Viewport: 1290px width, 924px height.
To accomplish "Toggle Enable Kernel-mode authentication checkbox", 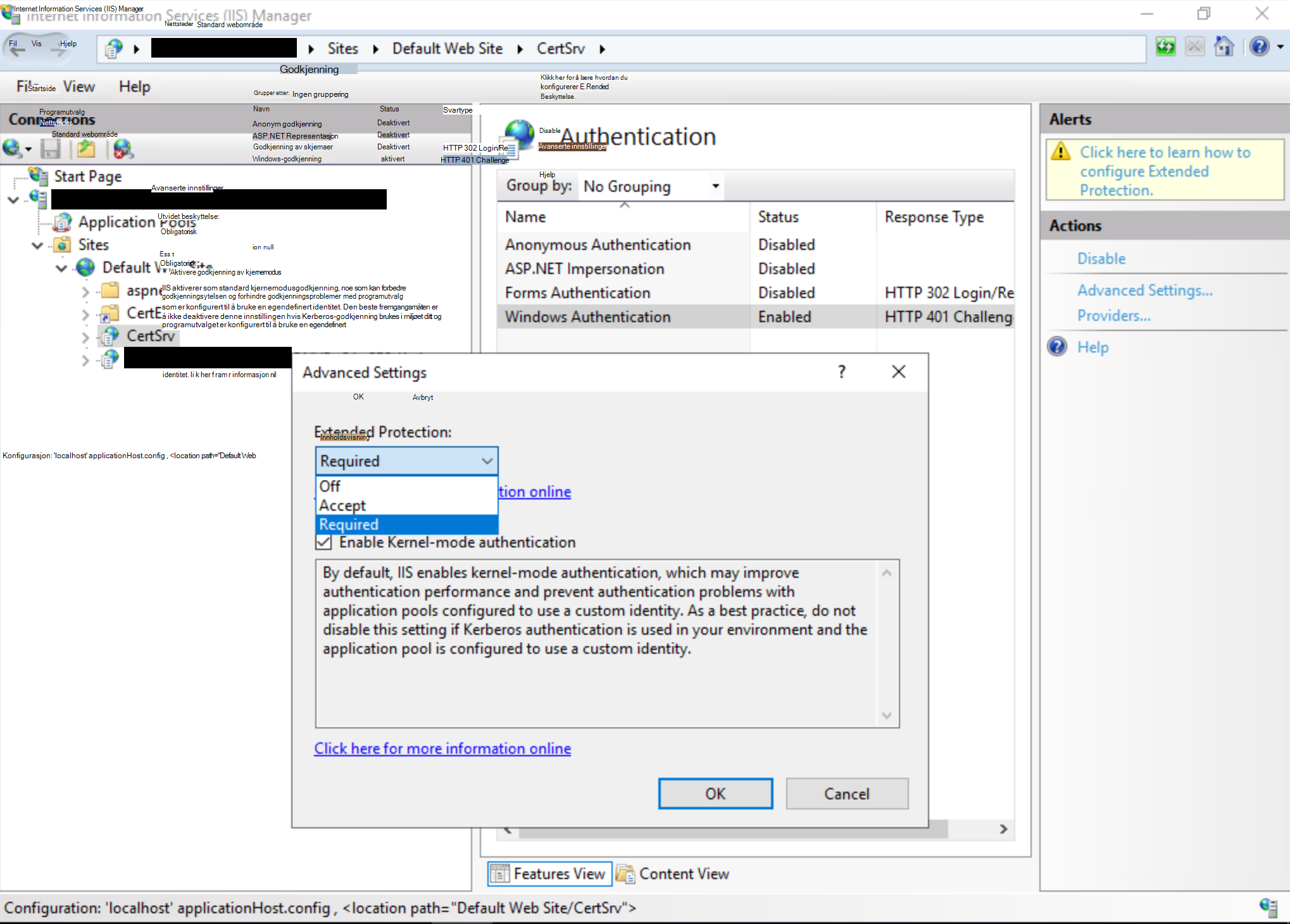I will tap(323, 542).
